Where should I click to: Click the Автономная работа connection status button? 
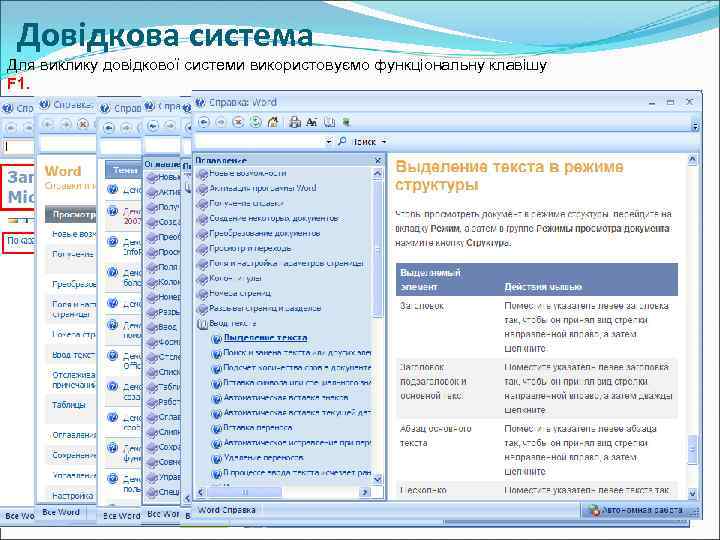[x=640, y=511]
